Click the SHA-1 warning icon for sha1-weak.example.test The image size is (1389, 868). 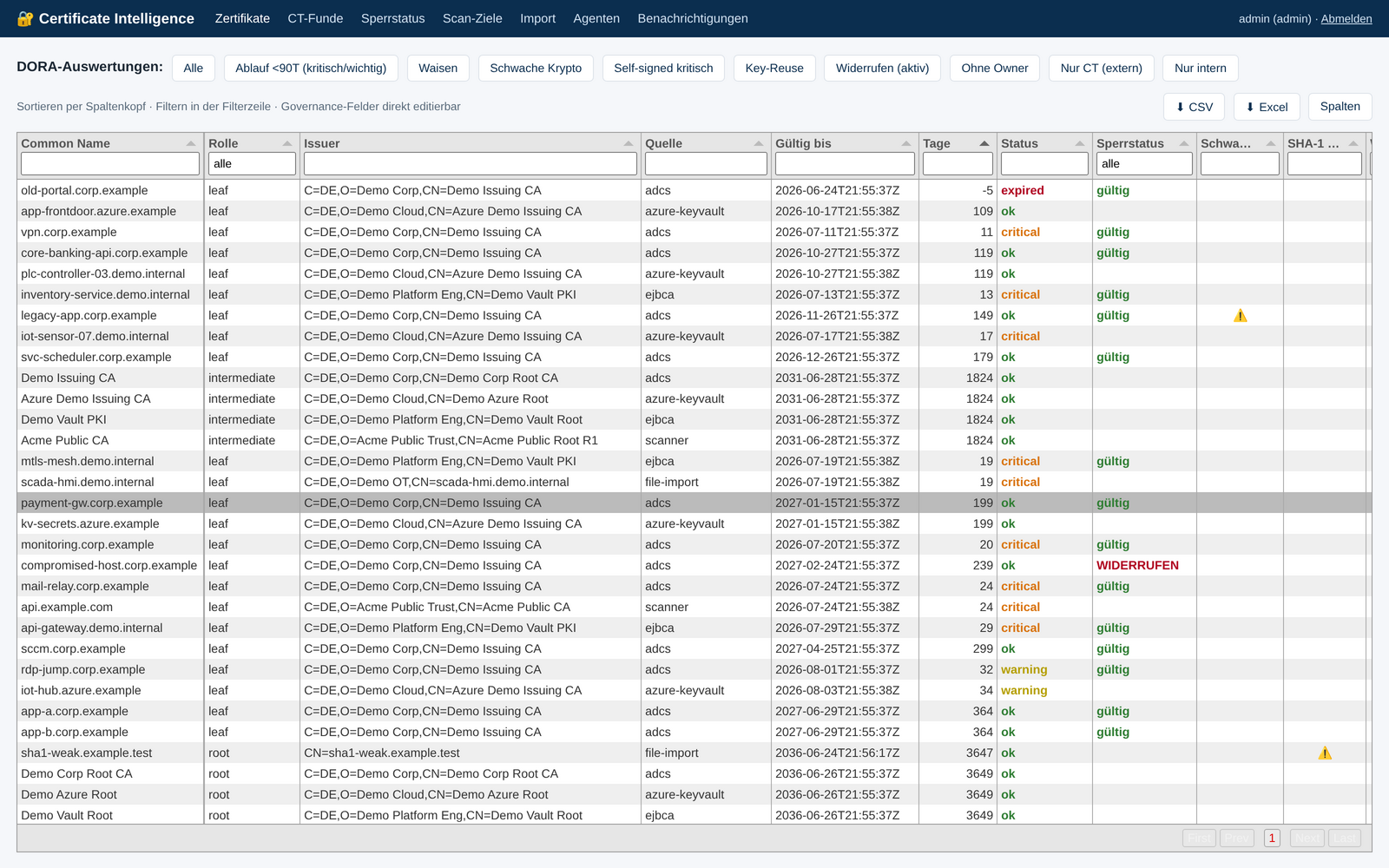1325,753
